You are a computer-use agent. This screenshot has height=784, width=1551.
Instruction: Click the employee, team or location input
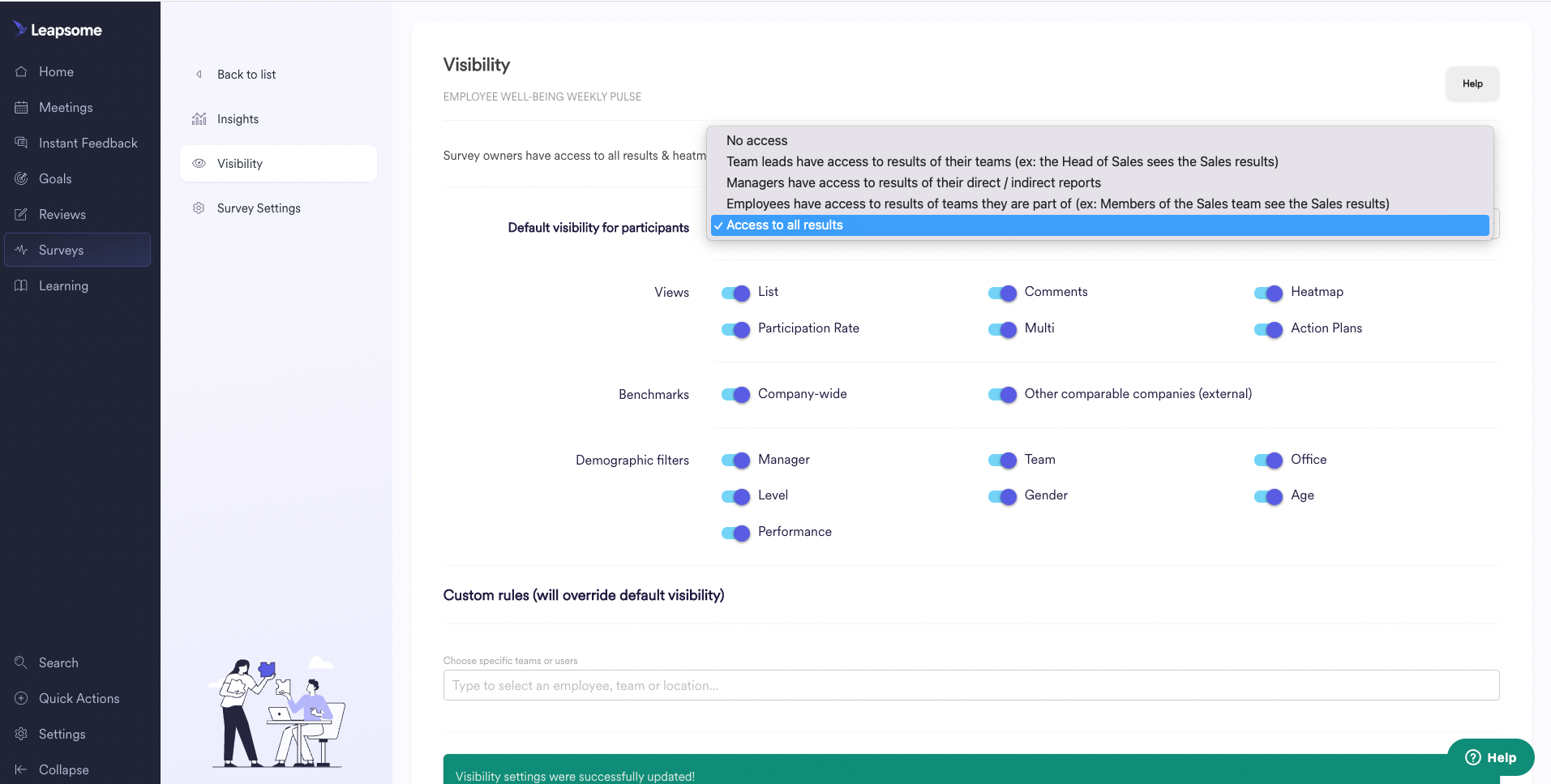pos(971,685)
